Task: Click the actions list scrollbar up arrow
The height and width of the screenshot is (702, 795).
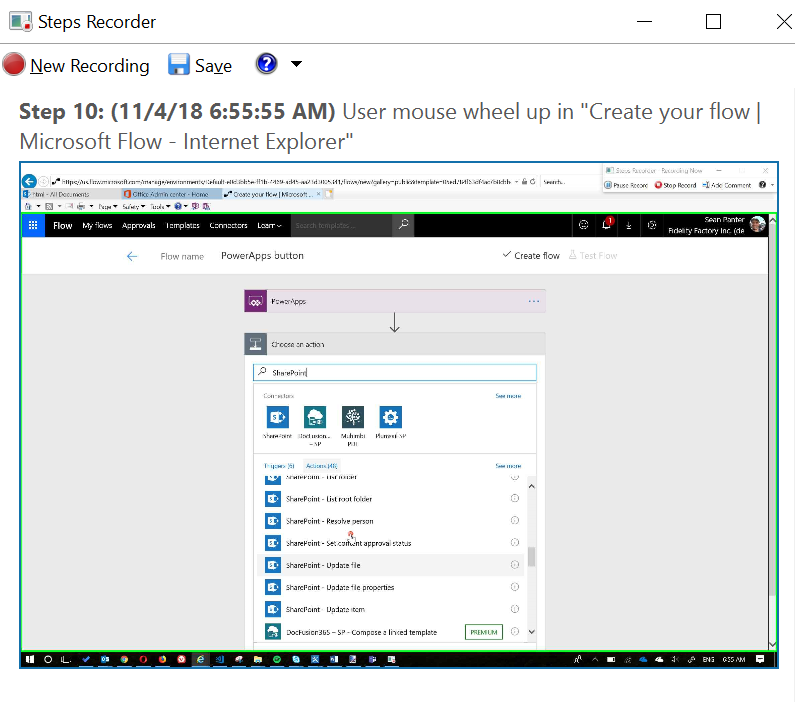Action: (532, 486)
